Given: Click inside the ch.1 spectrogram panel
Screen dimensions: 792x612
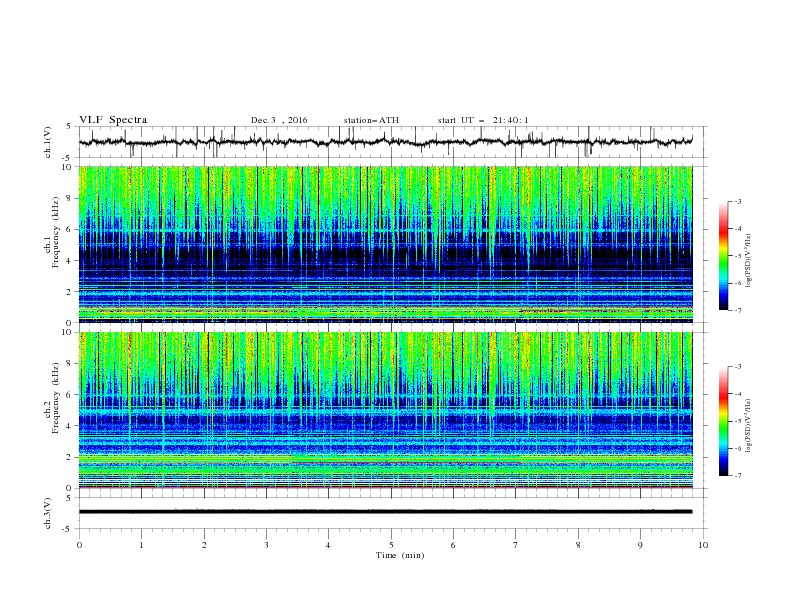Looking at the screenshot, I should 385,244.
